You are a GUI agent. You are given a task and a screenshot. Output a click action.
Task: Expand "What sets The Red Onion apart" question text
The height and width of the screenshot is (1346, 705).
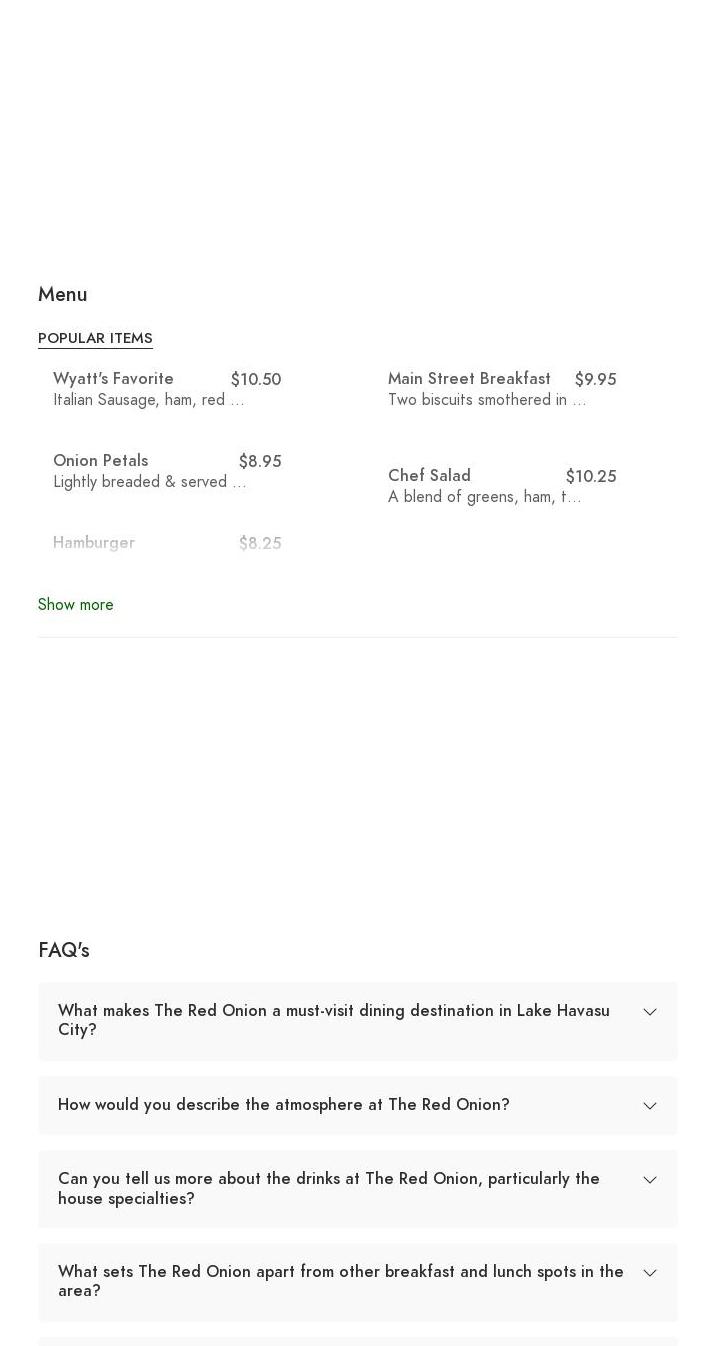coord(340,1281)
